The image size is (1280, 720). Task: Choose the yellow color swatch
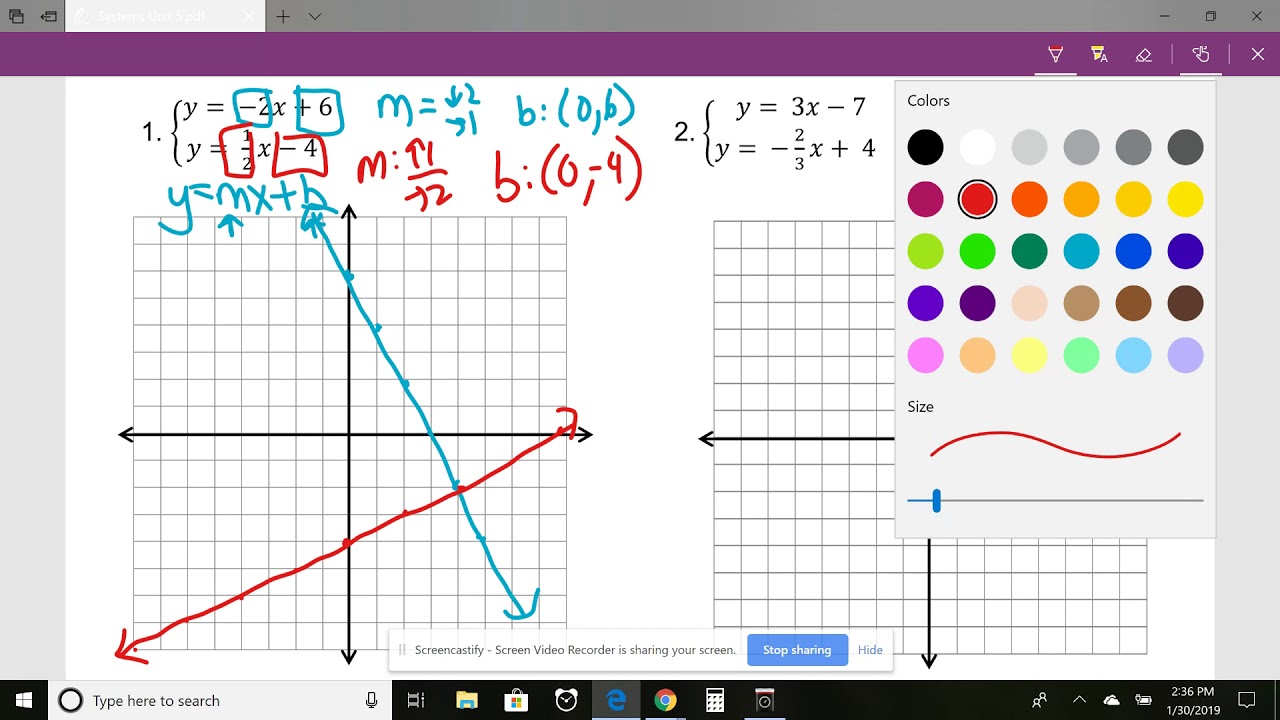point(1185,199)
